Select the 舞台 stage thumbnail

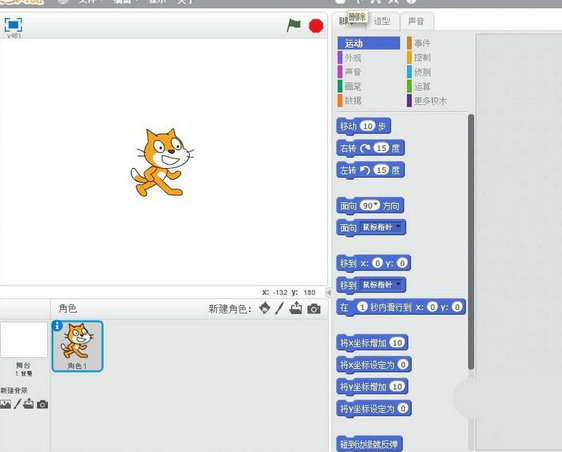tap(24, 339)
